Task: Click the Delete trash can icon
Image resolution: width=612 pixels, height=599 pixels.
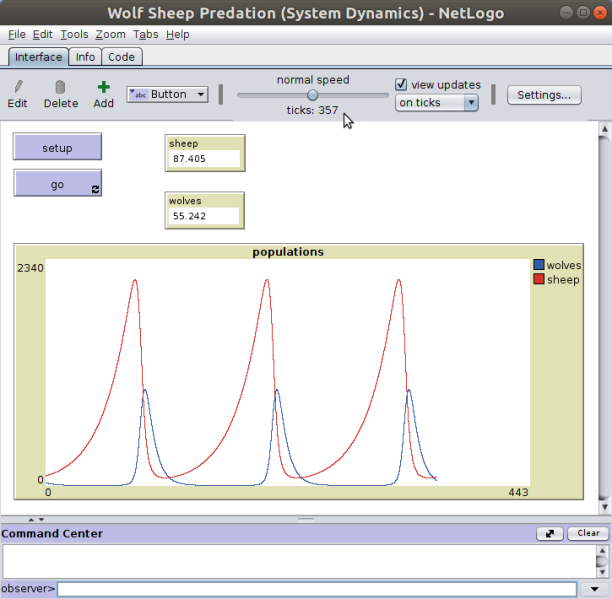Action: tap(60, 87)
